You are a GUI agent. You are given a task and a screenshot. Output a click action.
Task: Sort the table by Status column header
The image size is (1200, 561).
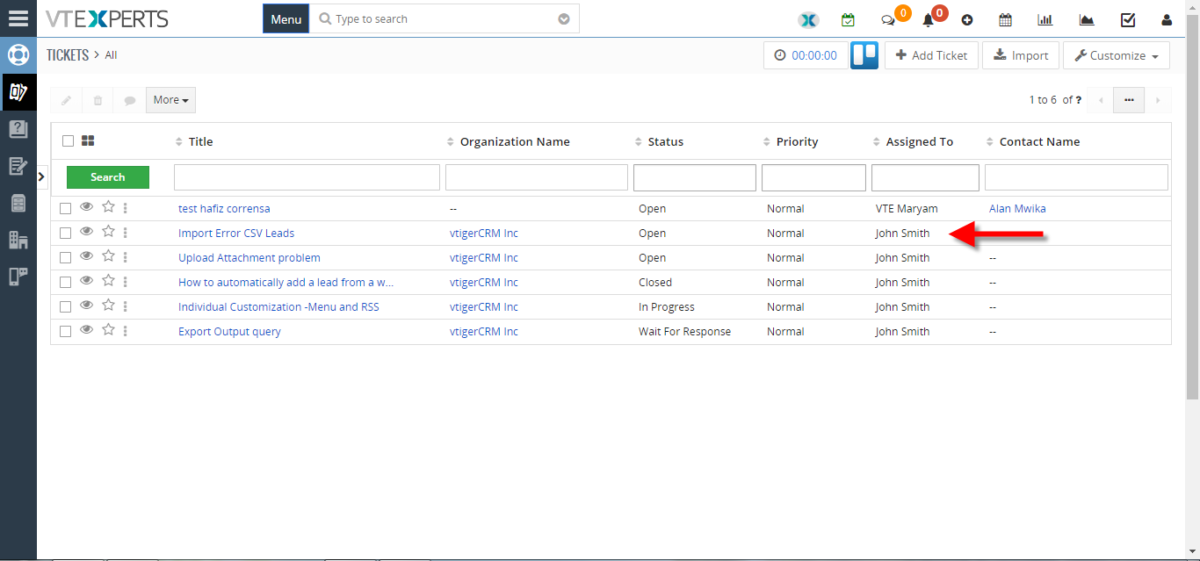(x=665, y=142)
